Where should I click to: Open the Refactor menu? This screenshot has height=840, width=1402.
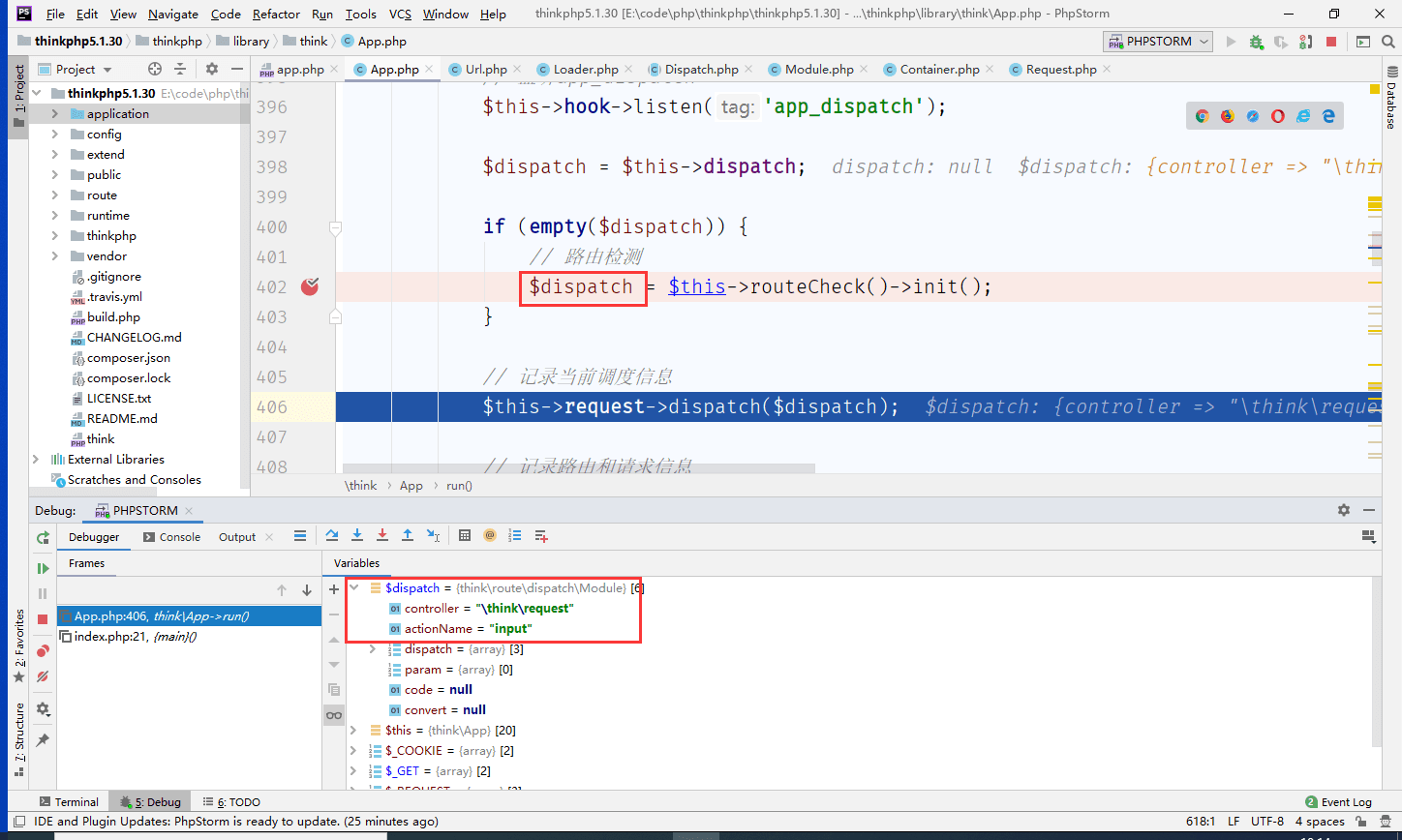click(276, 14)
